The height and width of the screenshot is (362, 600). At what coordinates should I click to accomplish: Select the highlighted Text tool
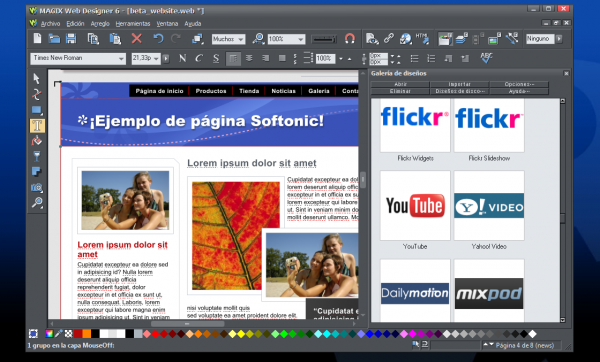tap(37, 126)
